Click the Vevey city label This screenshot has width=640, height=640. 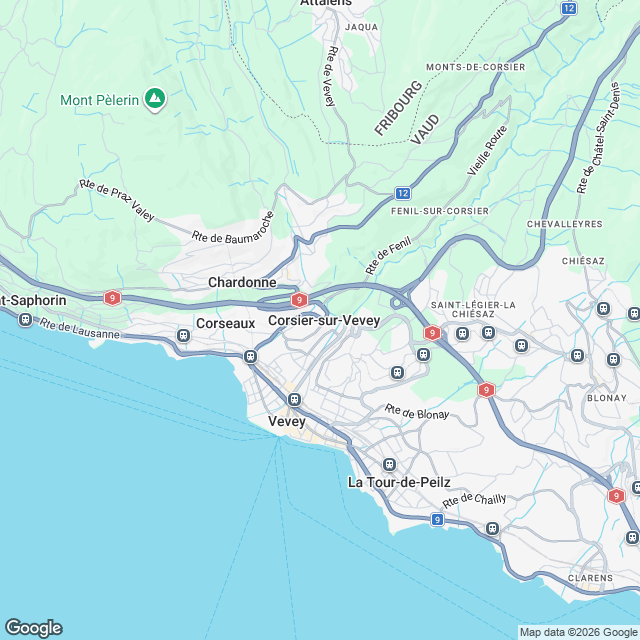(x=287, y=422)
